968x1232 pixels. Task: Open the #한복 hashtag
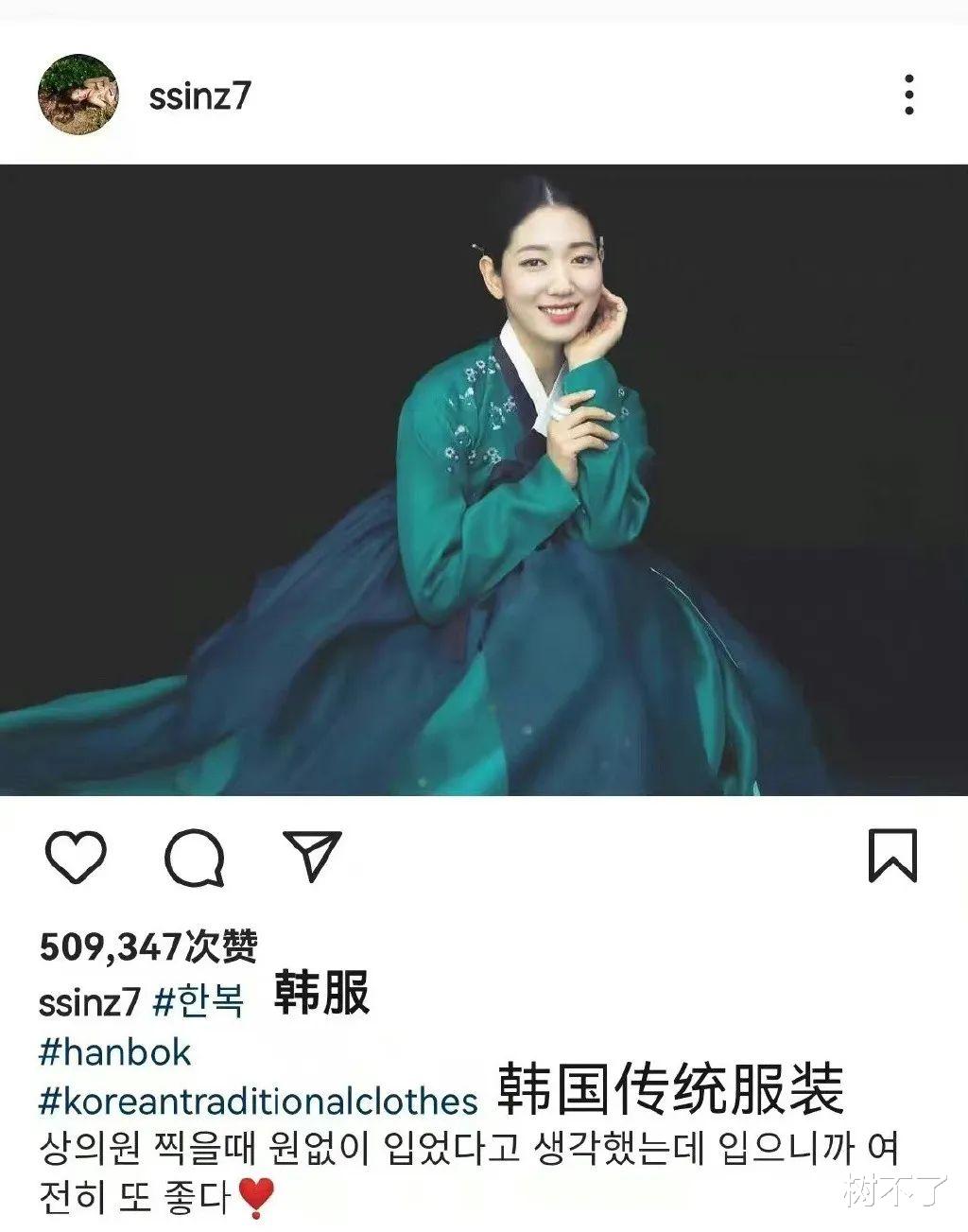[198, 1000]
